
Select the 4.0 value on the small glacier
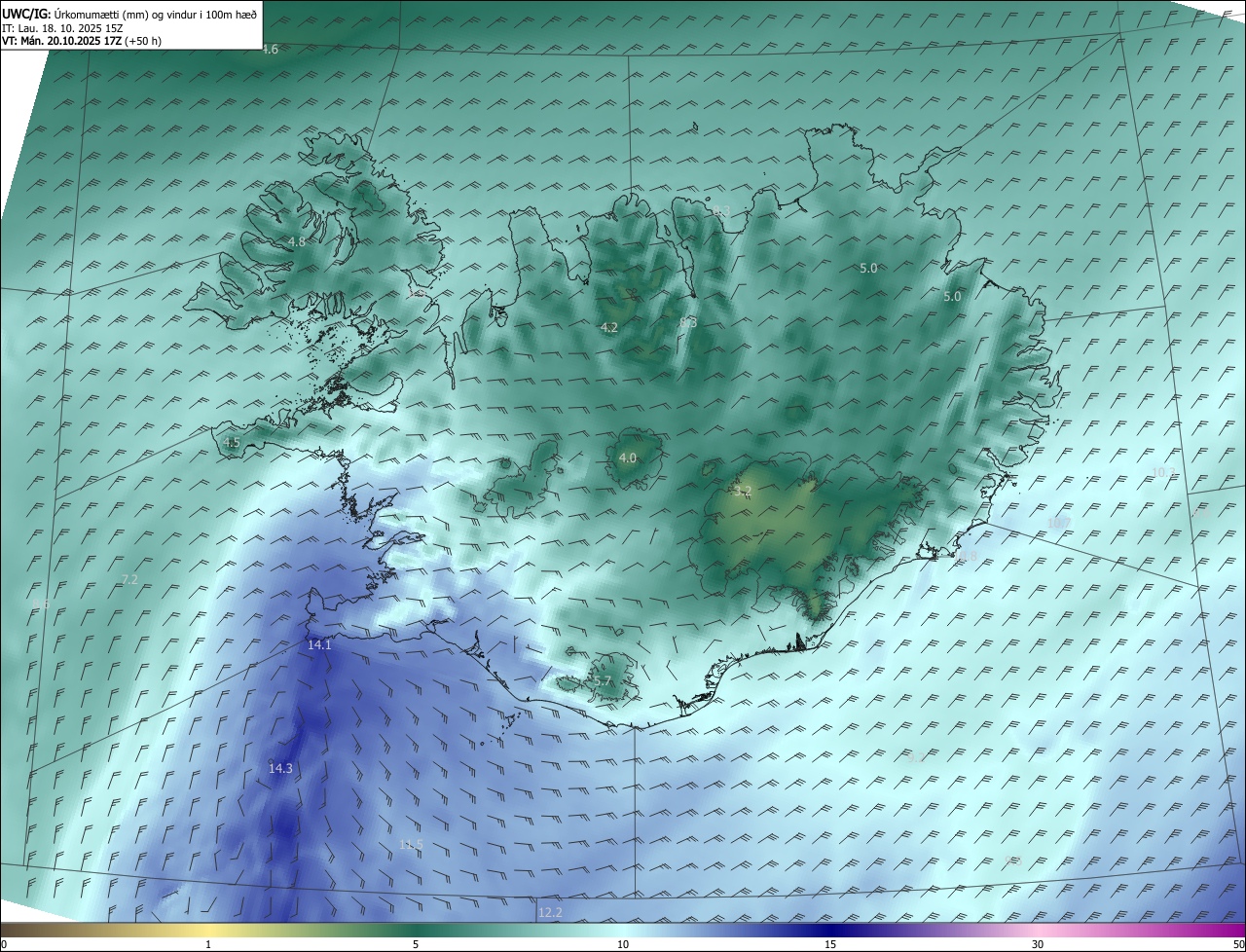point(628,458)
